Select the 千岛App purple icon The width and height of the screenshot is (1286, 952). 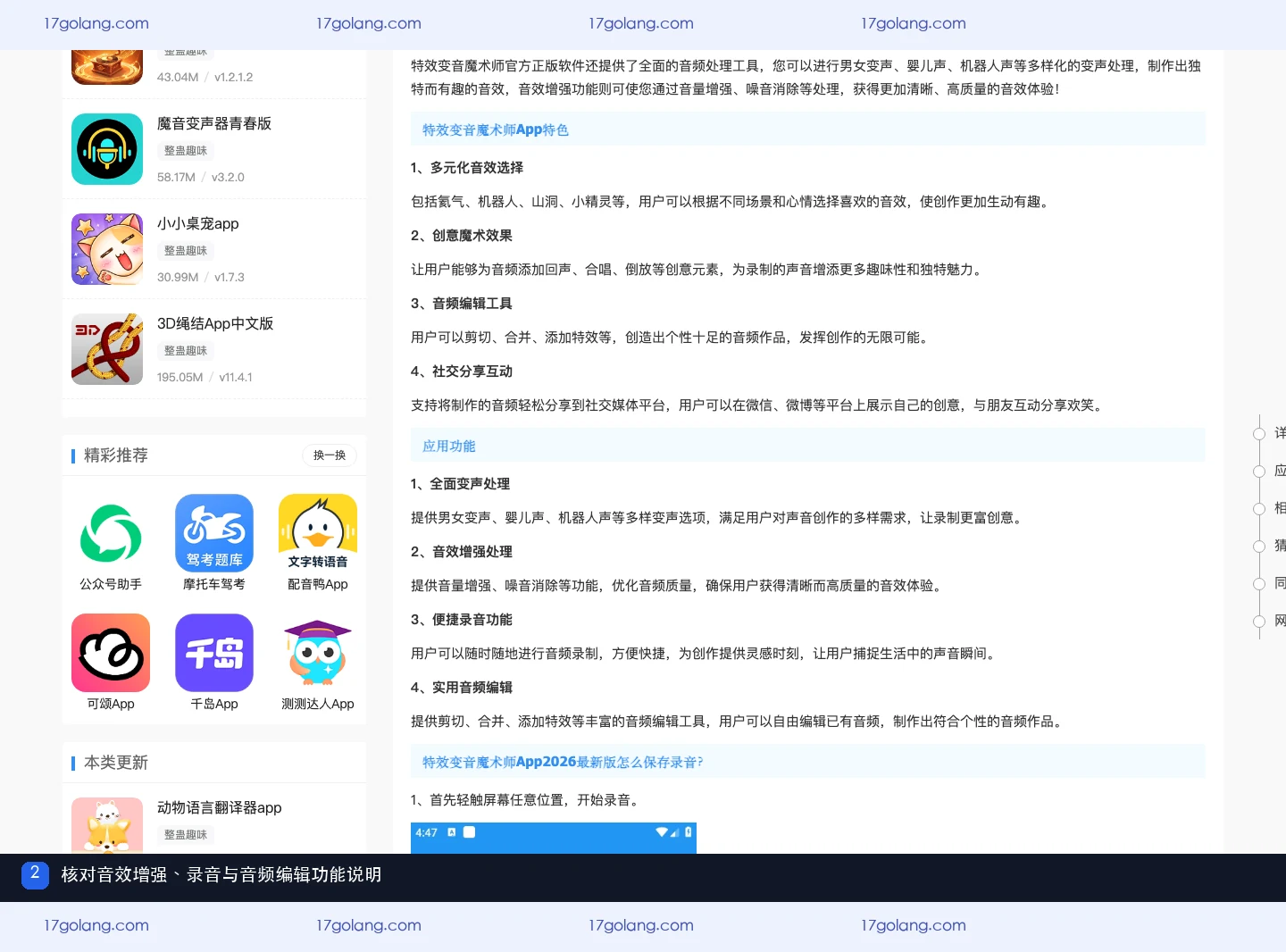[214, 653]
